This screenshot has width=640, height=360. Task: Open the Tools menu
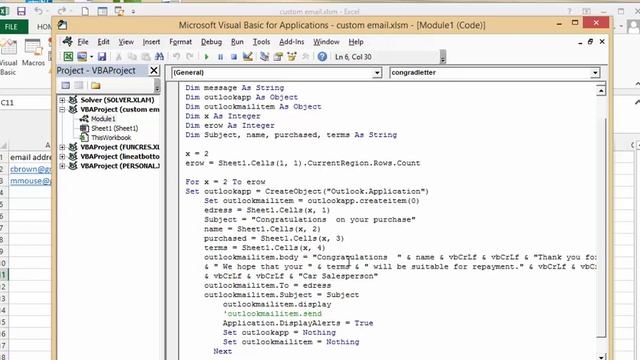pos(261,42)
